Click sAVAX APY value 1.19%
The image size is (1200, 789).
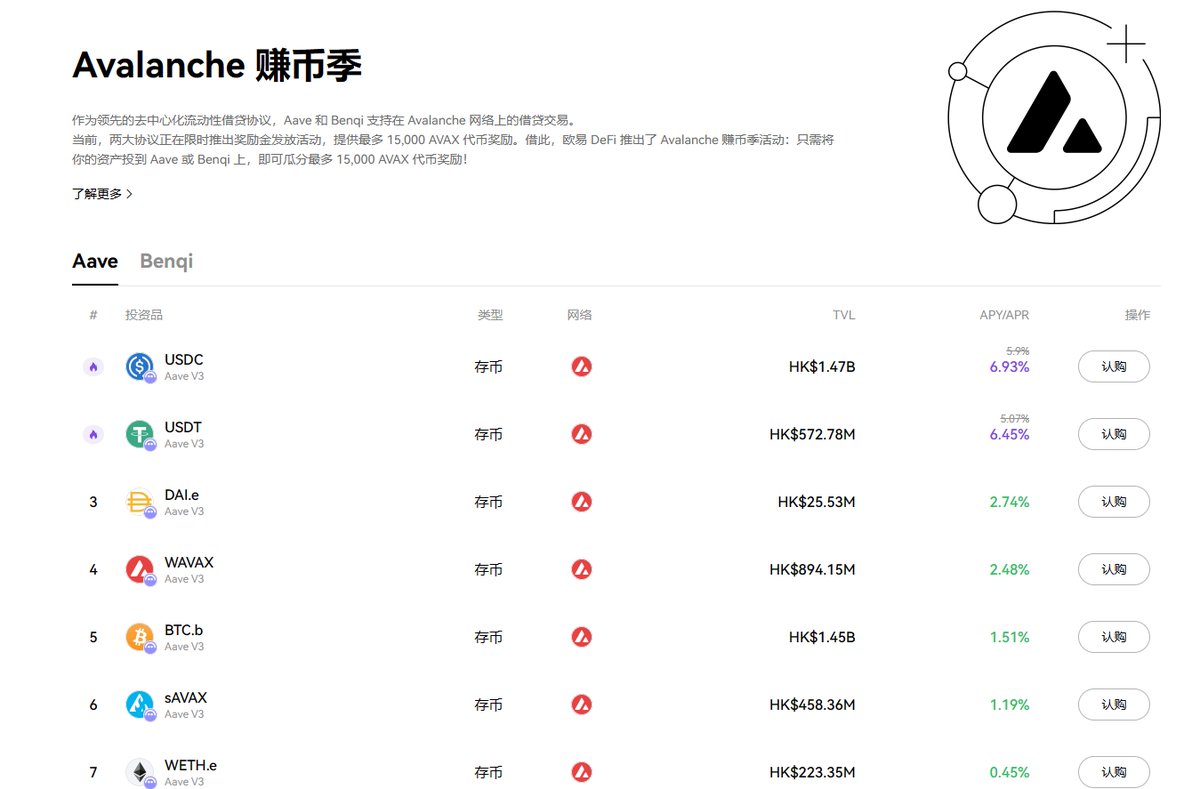1009,705
